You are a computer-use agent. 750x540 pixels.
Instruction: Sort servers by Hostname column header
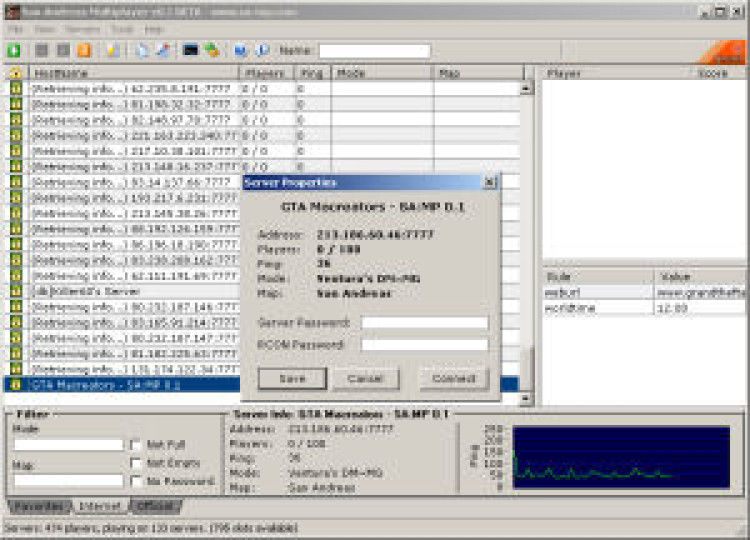point(133,73)
